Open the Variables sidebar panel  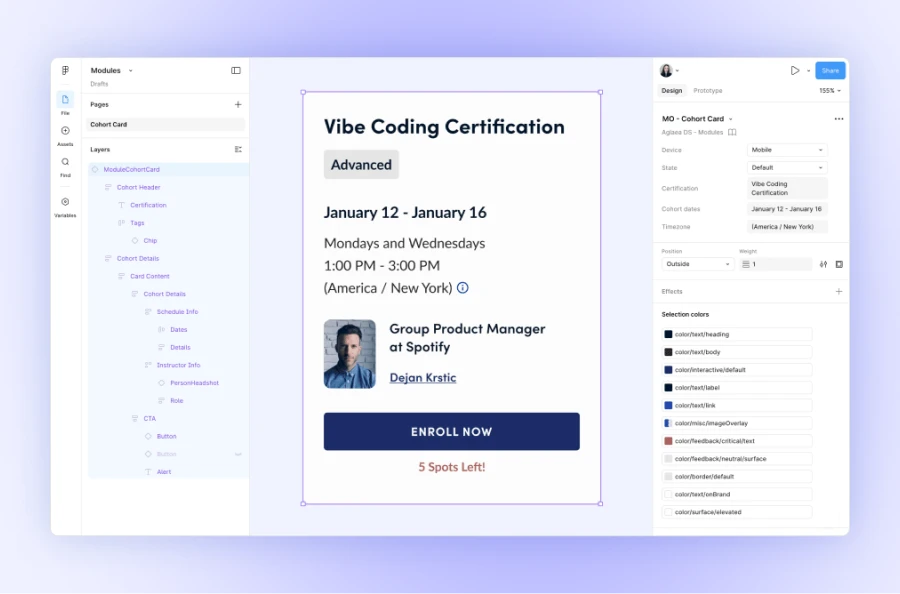65,202
